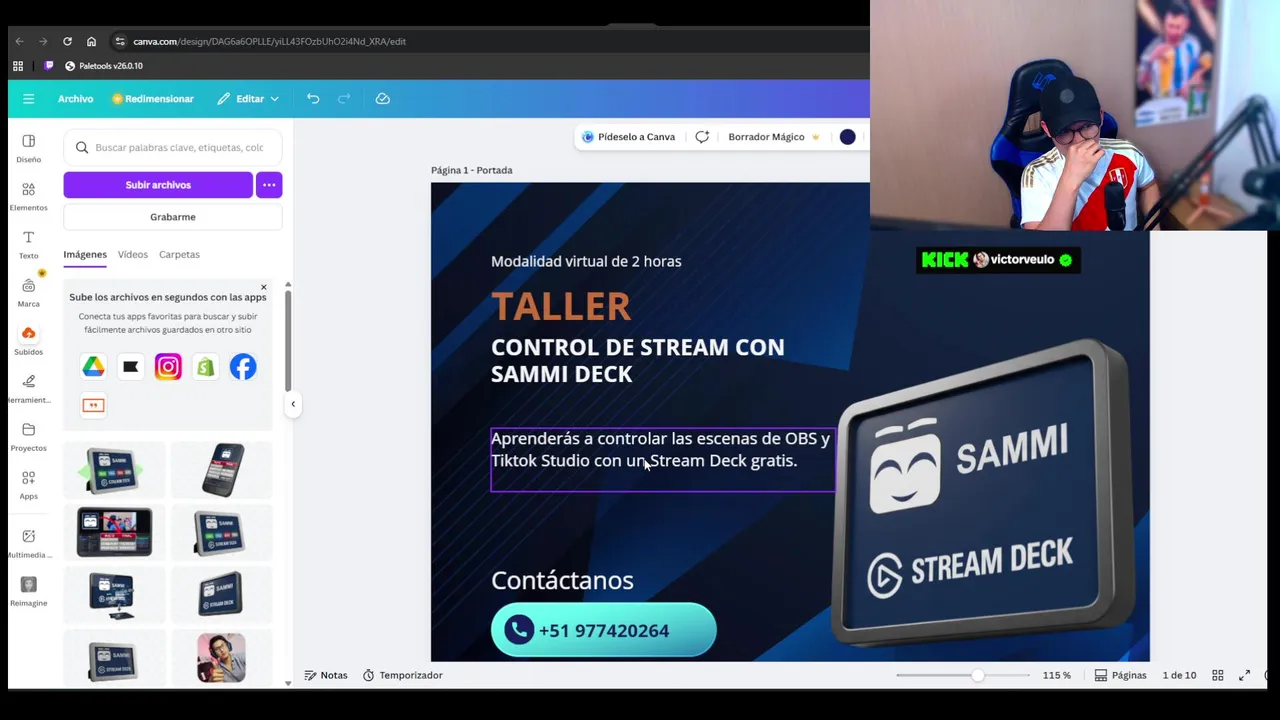Select the TALLER heading text

[561, 306]
